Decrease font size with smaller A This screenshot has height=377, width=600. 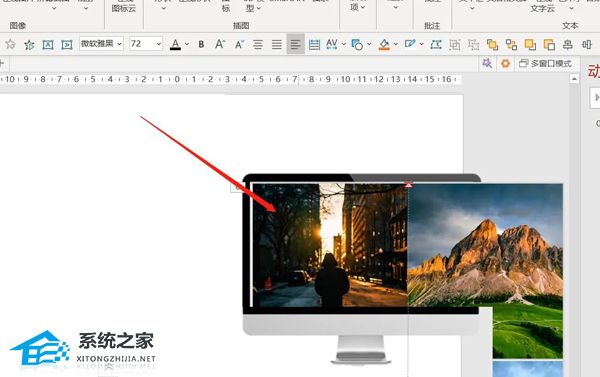point(239,44)
